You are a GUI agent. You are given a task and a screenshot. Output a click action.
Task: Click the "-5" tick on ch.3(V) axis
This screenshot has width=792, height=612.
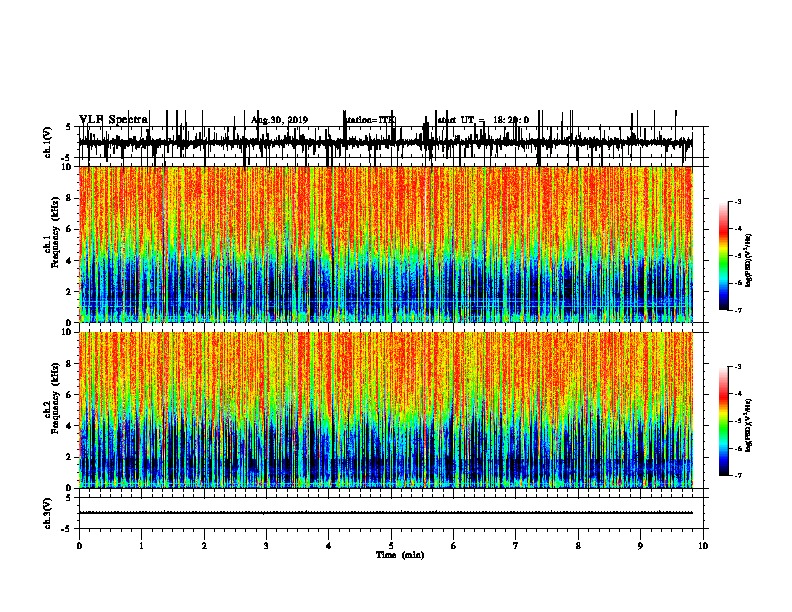67,529
